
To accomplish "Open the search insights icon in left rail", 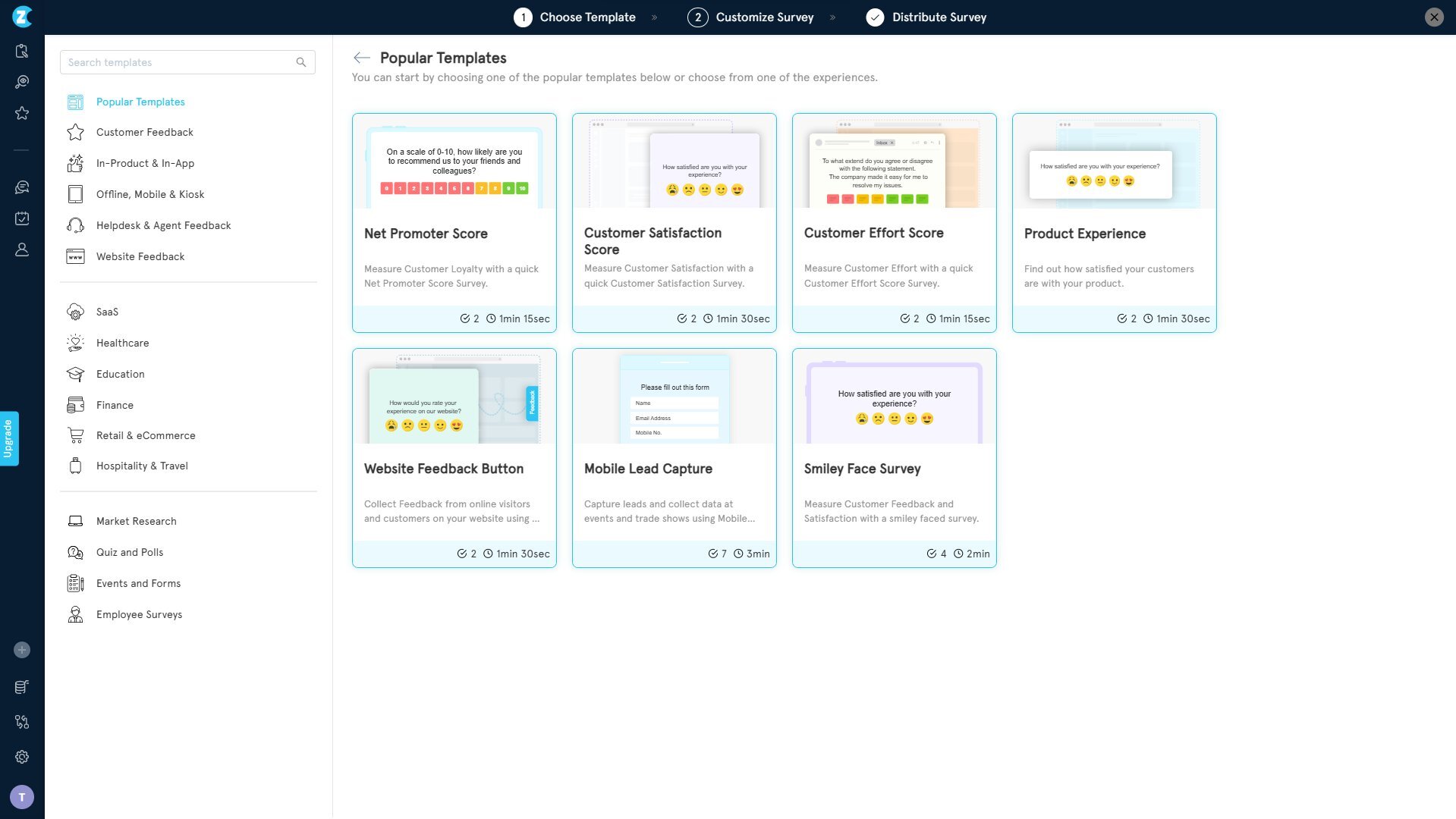I will point(22,82).
